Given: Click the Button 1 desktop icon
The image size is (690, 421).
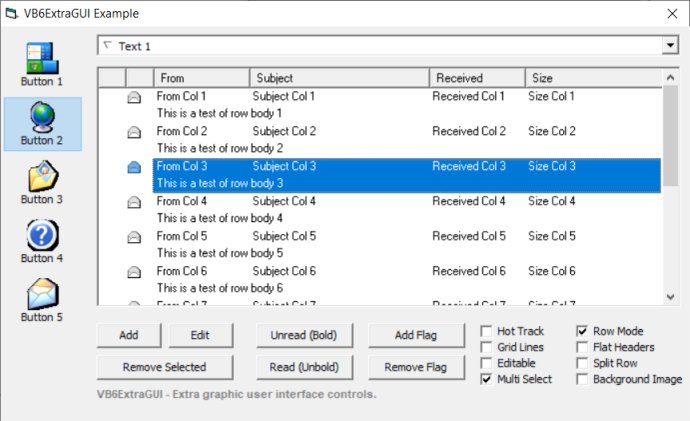Looking at the screenshot, I should coord(42,58).
